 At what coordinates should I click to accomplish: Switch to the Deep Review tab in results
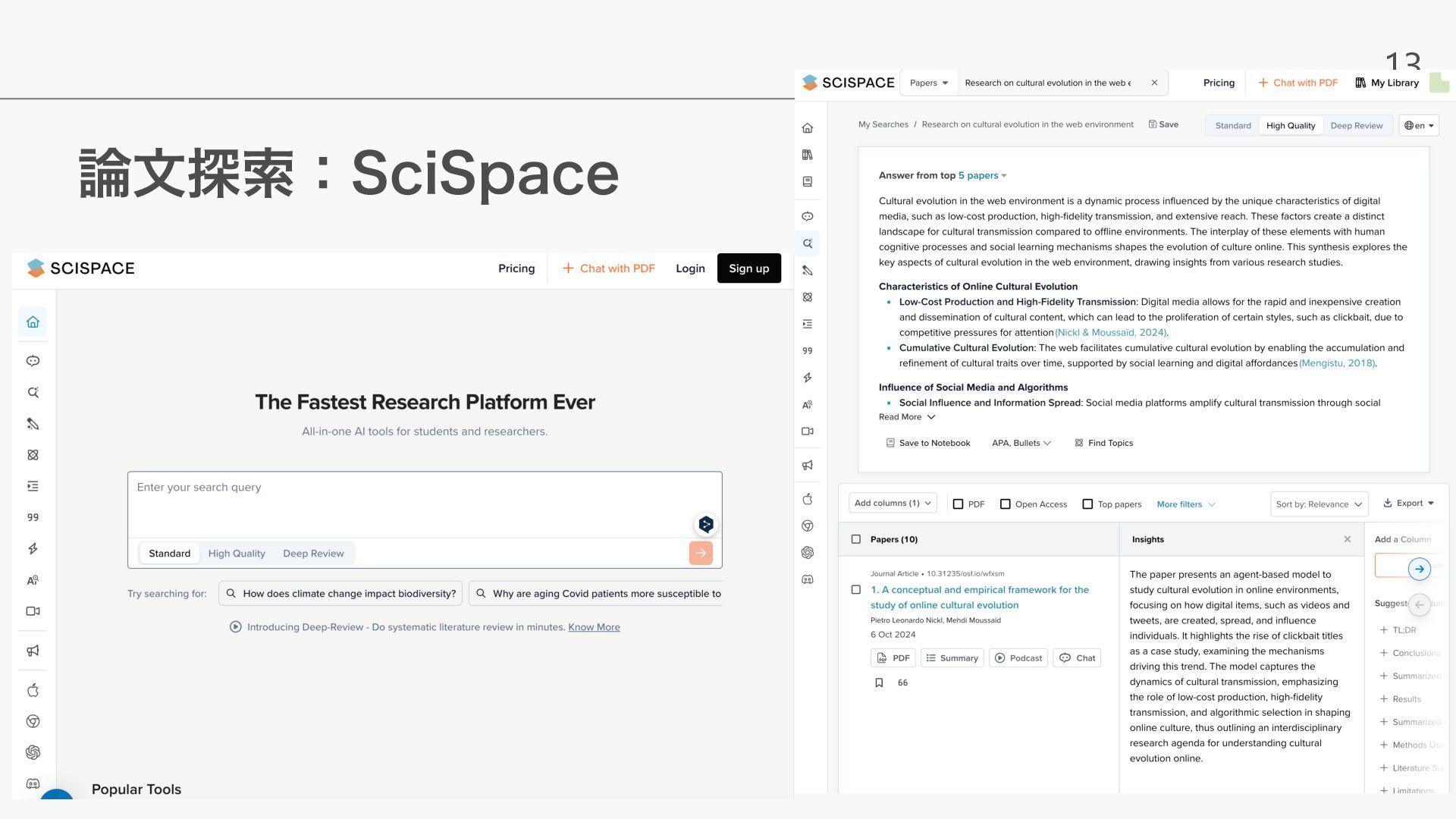(x=1356, y=126)
